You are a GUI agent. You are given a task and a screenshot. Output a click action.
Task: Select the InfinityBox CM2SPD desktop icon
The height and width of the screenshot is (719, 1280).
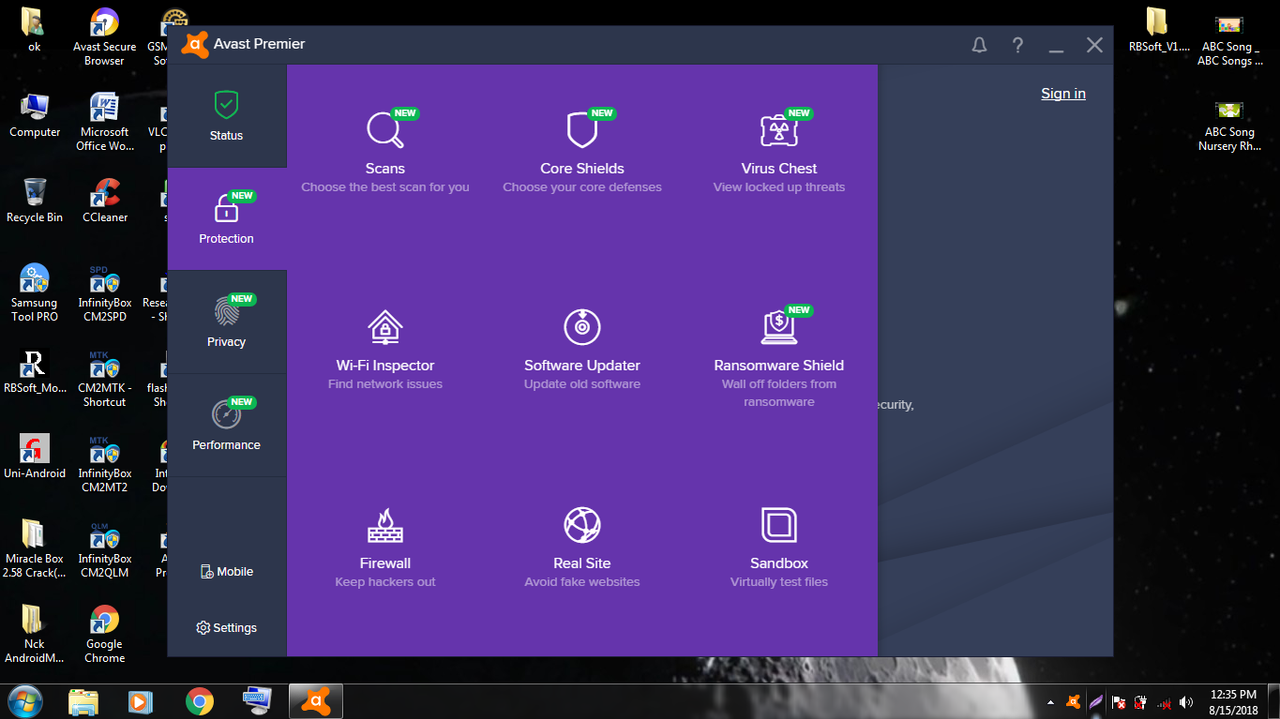tap(104, 292)
